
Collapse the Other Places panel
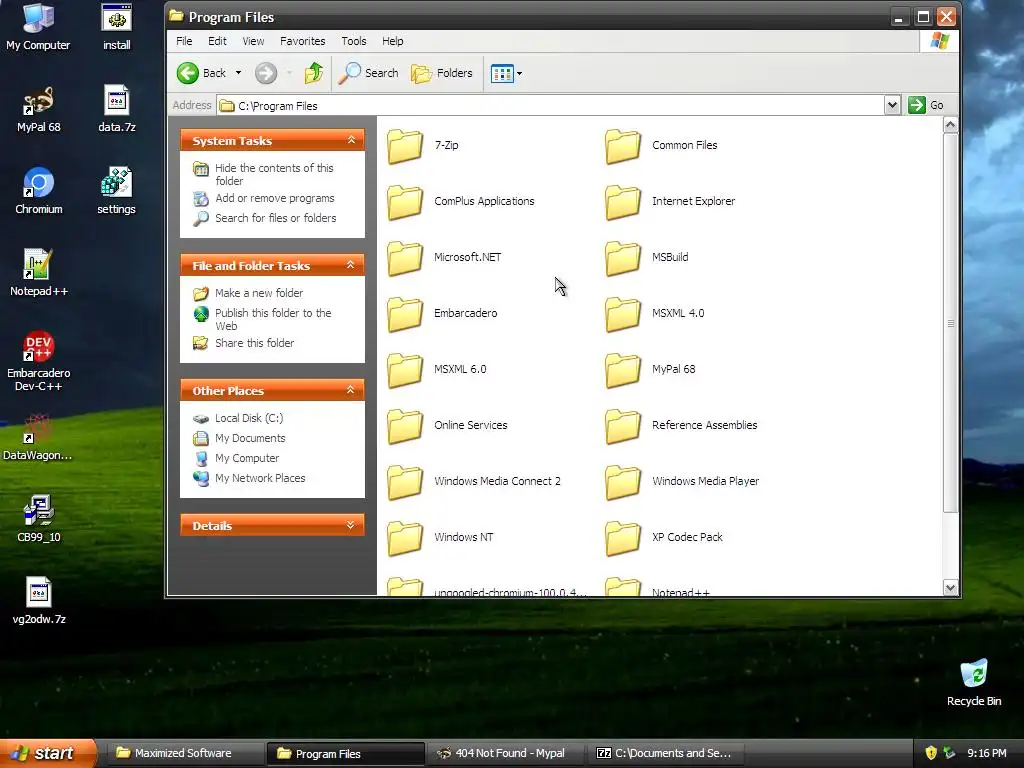point(351,390)
